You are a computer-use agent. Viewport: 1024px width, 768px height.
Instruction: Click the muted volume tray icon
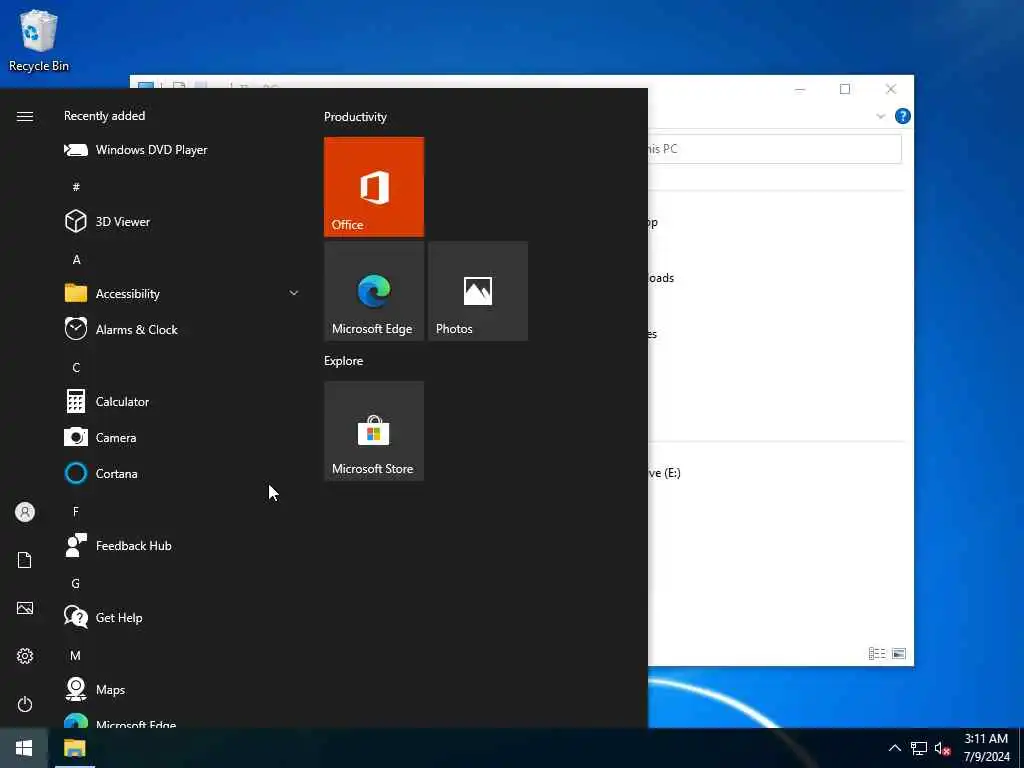(x=942, y=748)
